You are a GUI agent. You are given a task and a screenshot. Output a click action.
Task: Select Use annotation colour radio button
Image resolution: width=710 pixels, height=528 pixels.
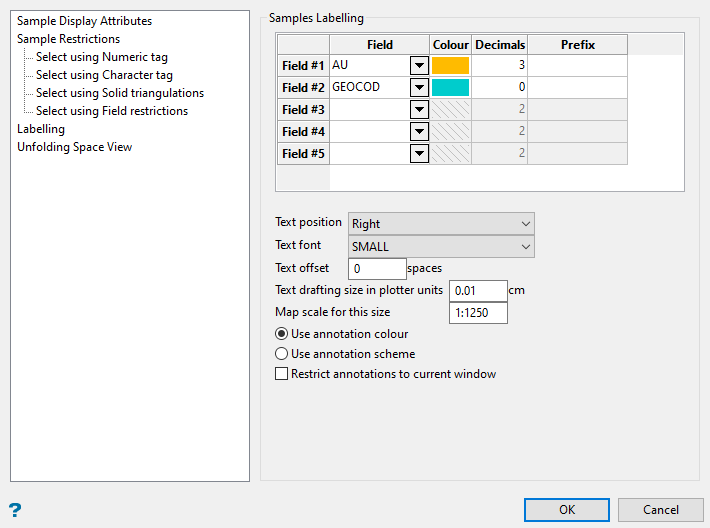click(x=281, y=334)
